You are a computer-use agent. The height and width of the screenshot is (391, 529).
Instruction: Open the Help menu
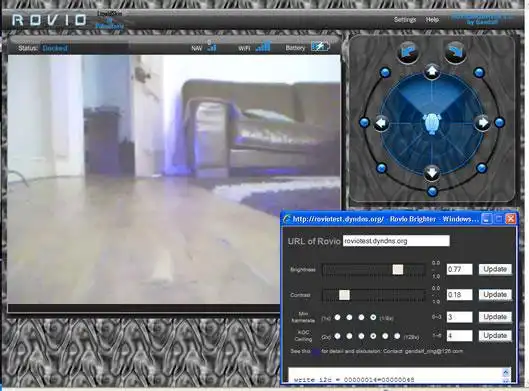click(432, 20)
